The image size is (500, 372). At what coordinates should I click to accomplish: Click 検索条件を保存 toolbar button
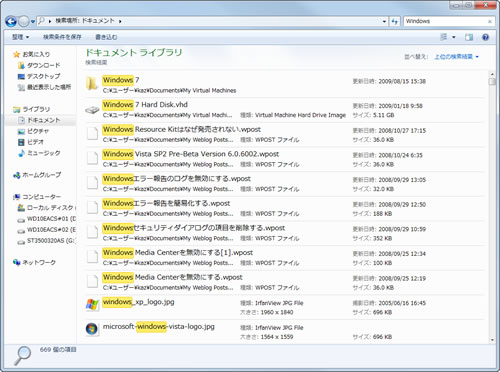62,37
